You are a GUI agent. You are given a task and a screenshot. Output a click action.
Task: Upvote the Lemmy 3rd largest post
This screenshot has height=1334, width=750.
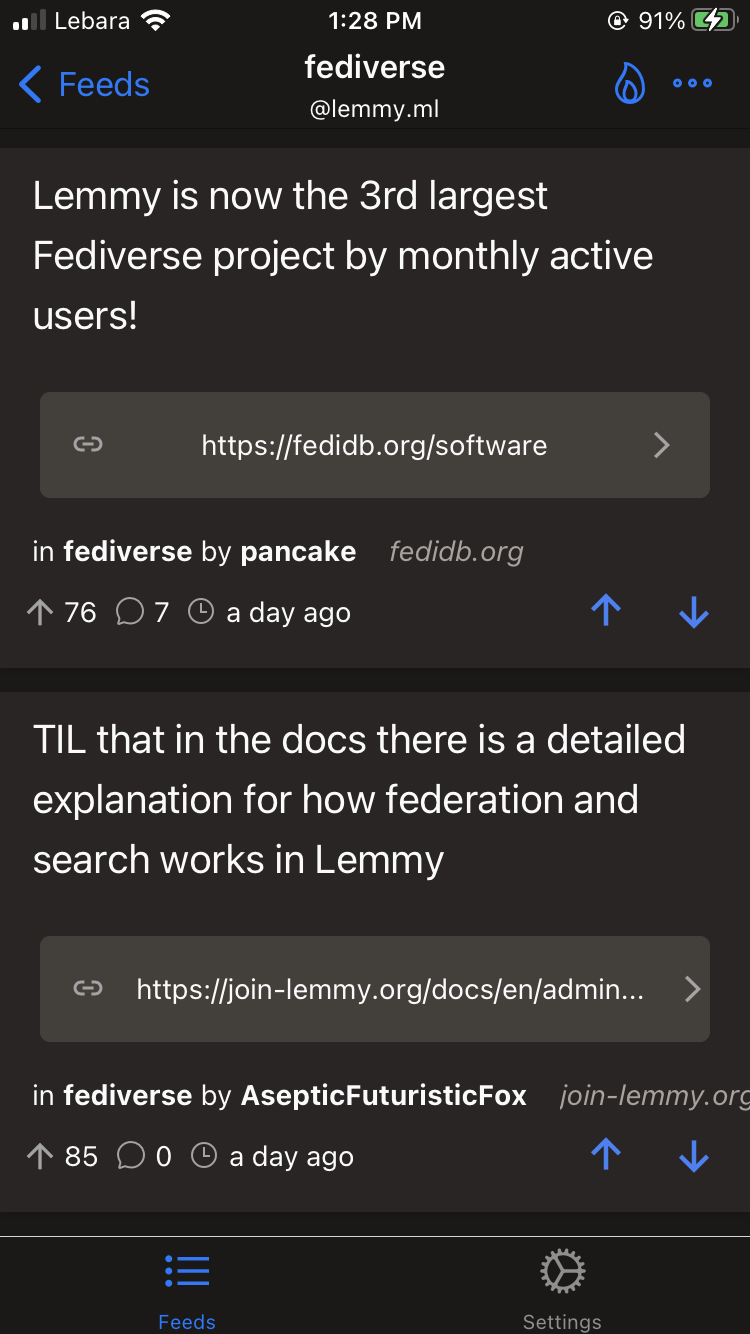tap(606, 611)
